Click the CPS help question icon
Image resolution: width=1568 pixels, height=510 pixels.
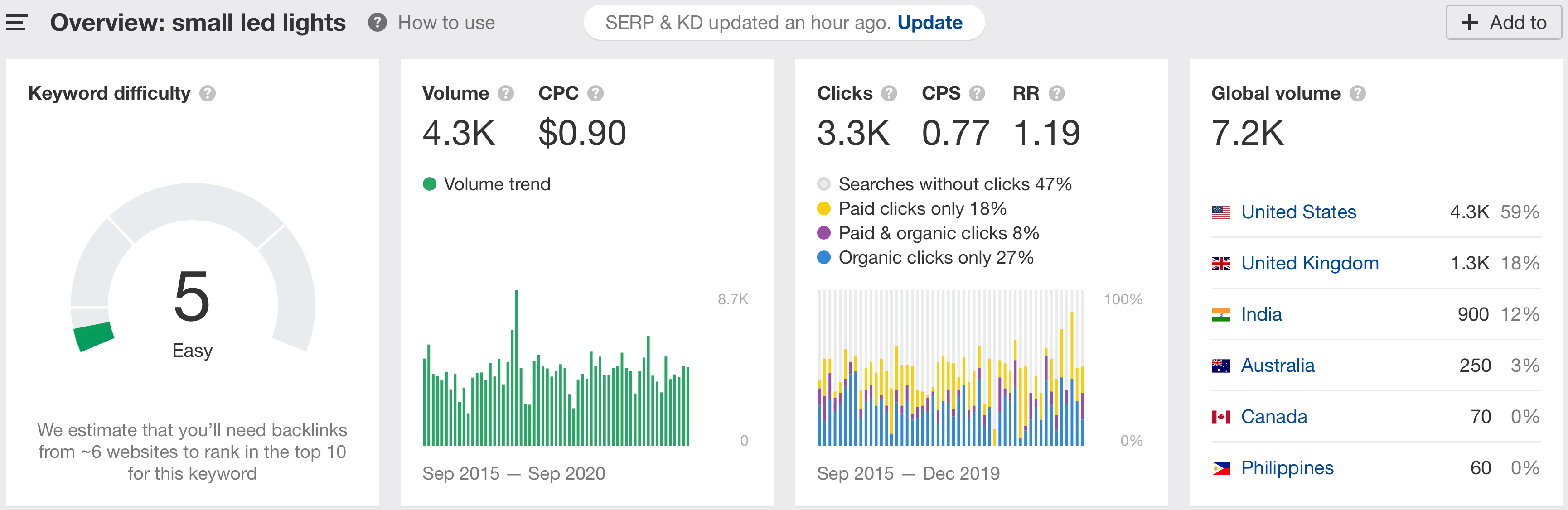977,93
